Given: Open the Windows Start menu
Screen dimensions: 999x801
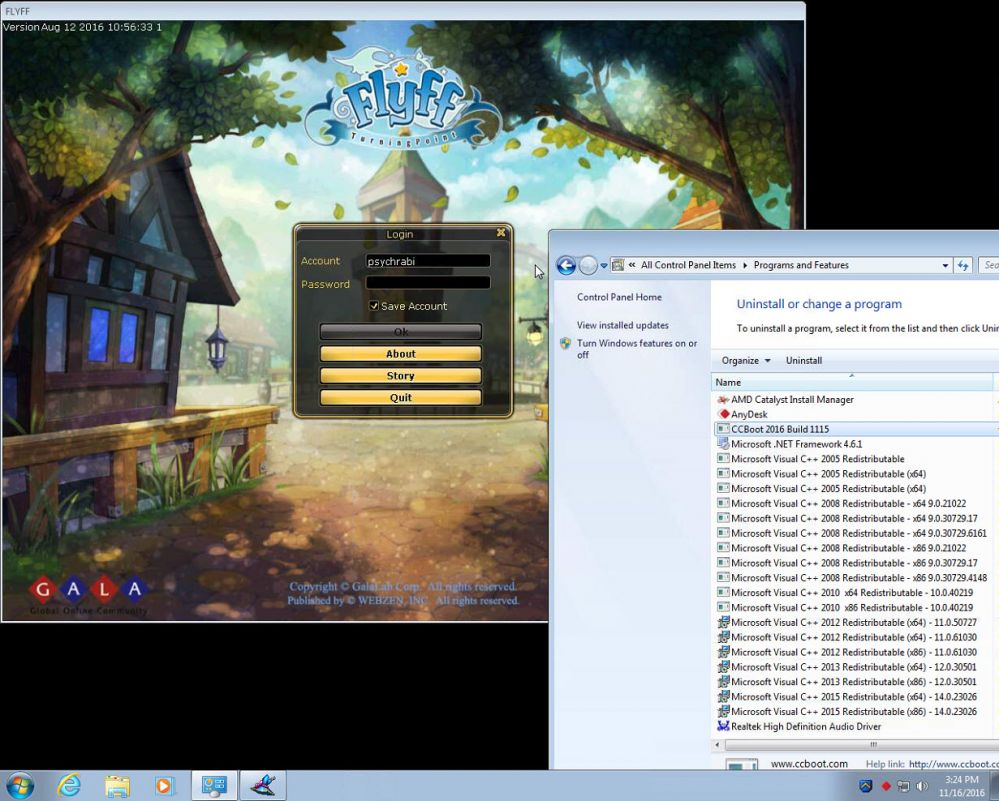Looking at the screenshot, I should tap(19, 785).
